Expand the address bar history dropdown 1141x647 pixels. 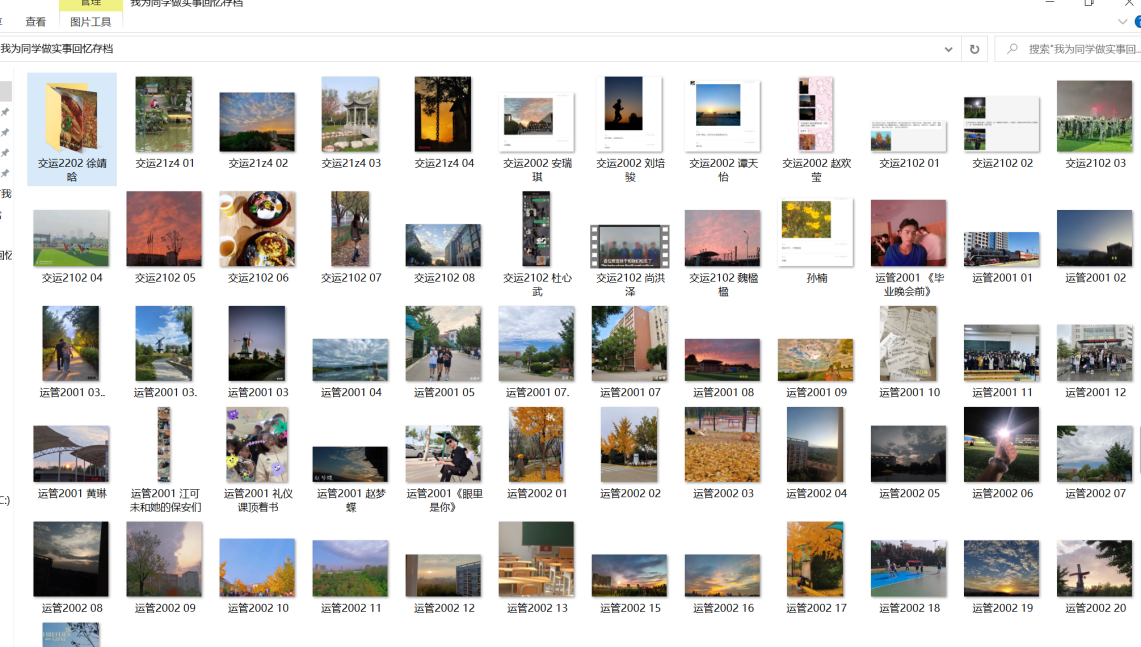point(948,49)
